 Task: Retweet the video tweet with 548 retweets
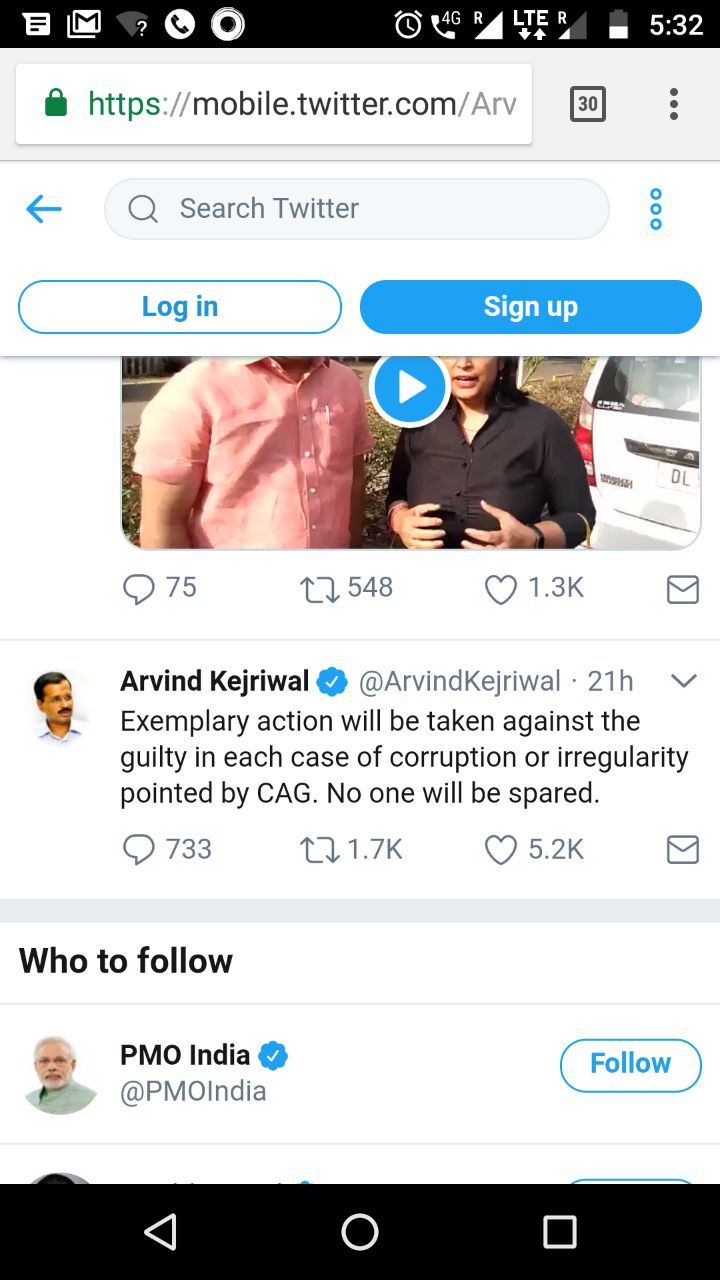(x=320, y=589)
